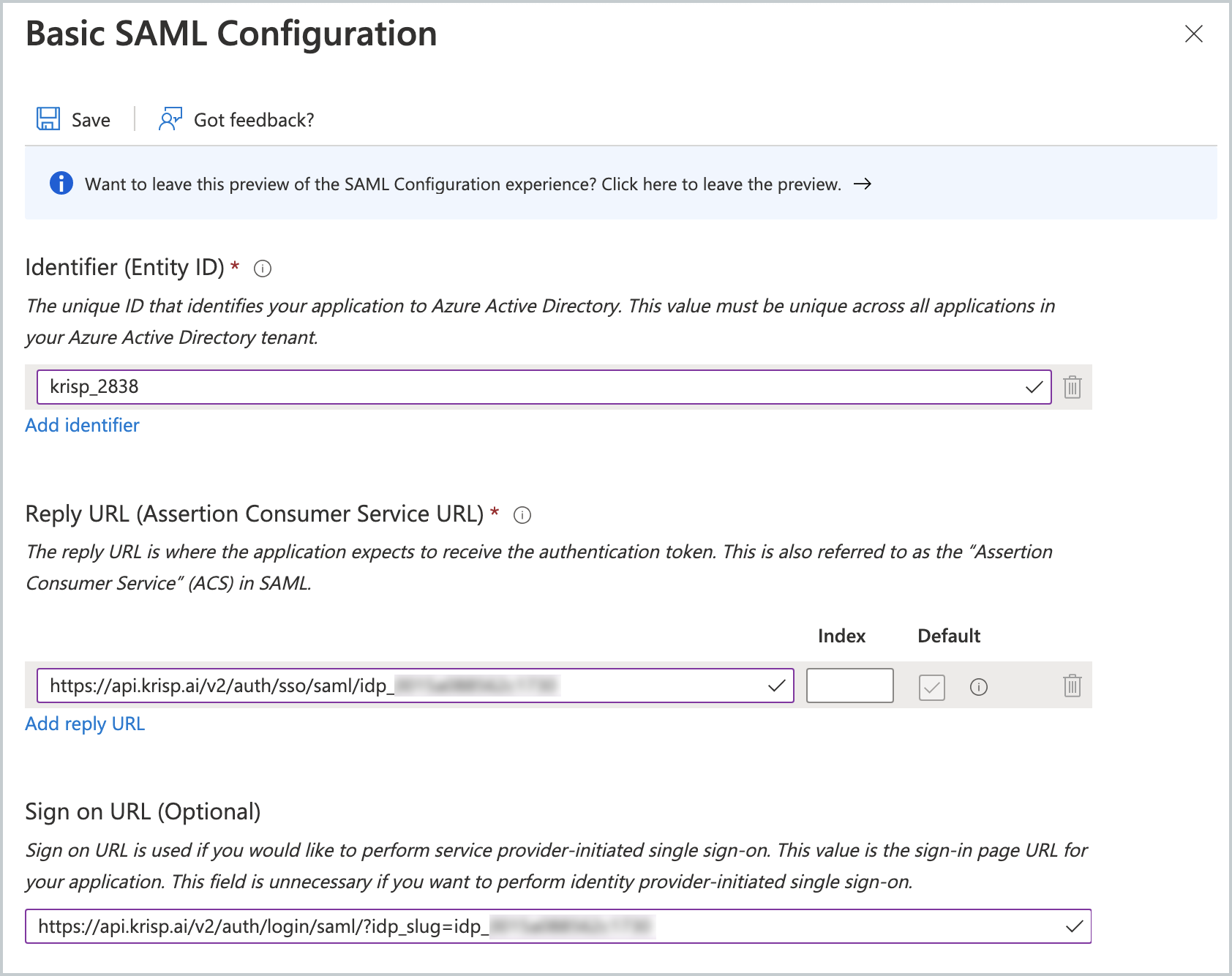Image resolution: width=1232 pixels, height=976 pixels.
Task: Click the Sign on URL input field
Action: [x=556, y=926]
